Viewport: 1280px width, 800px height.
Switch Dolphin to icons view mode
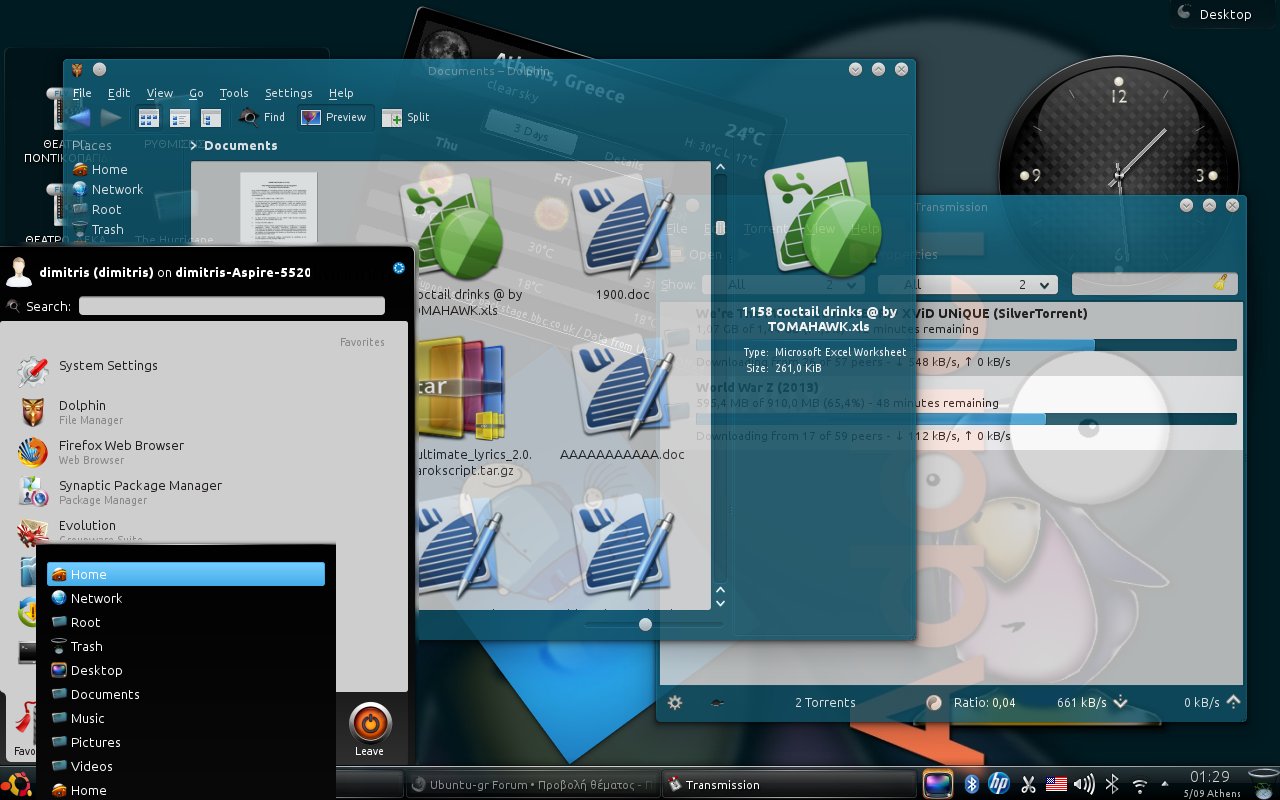pos(149,118)
